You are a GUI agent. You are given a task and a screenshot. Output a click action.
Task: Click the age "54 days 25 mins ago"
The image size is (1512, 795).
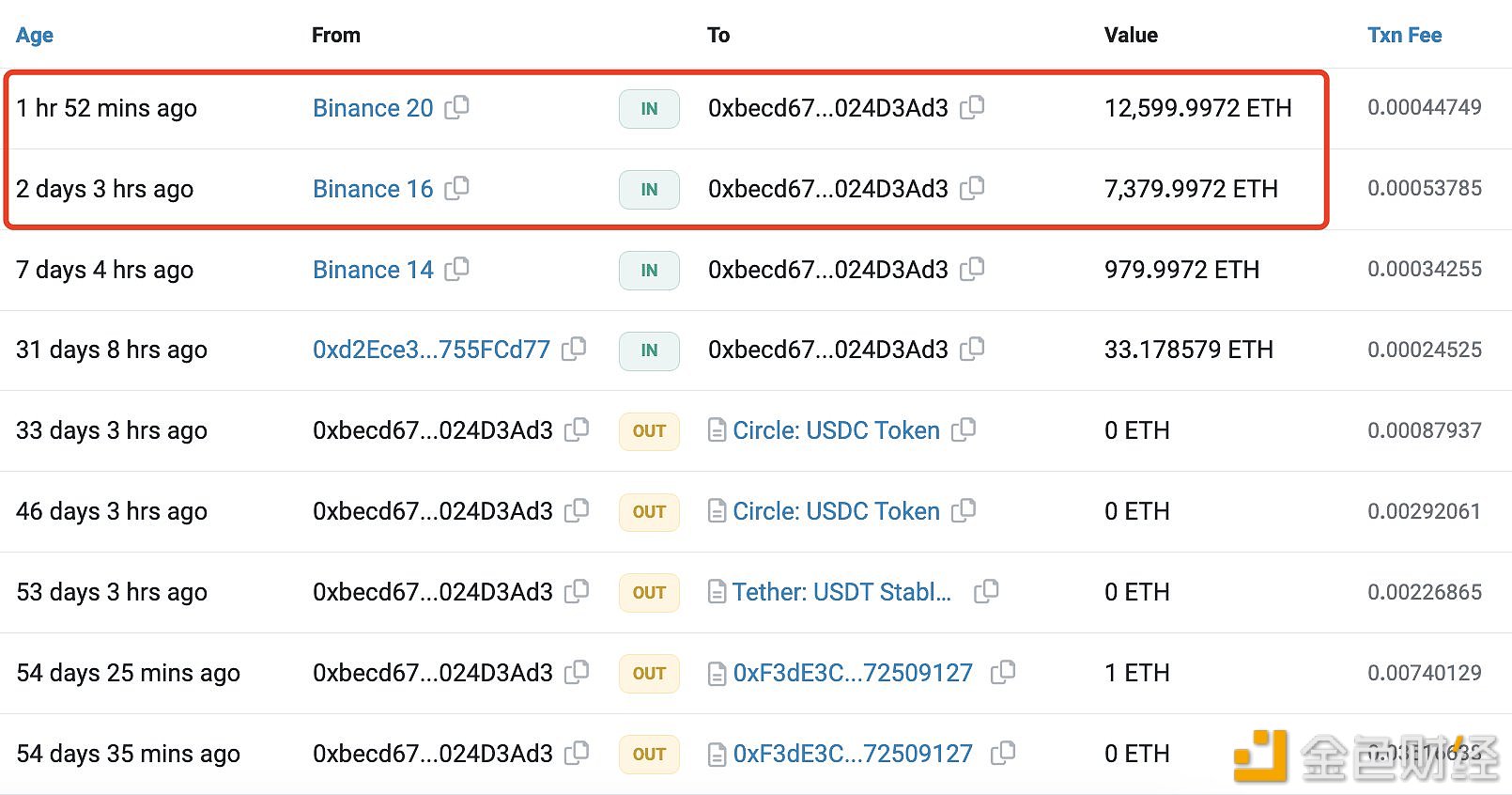click(128, 673)
